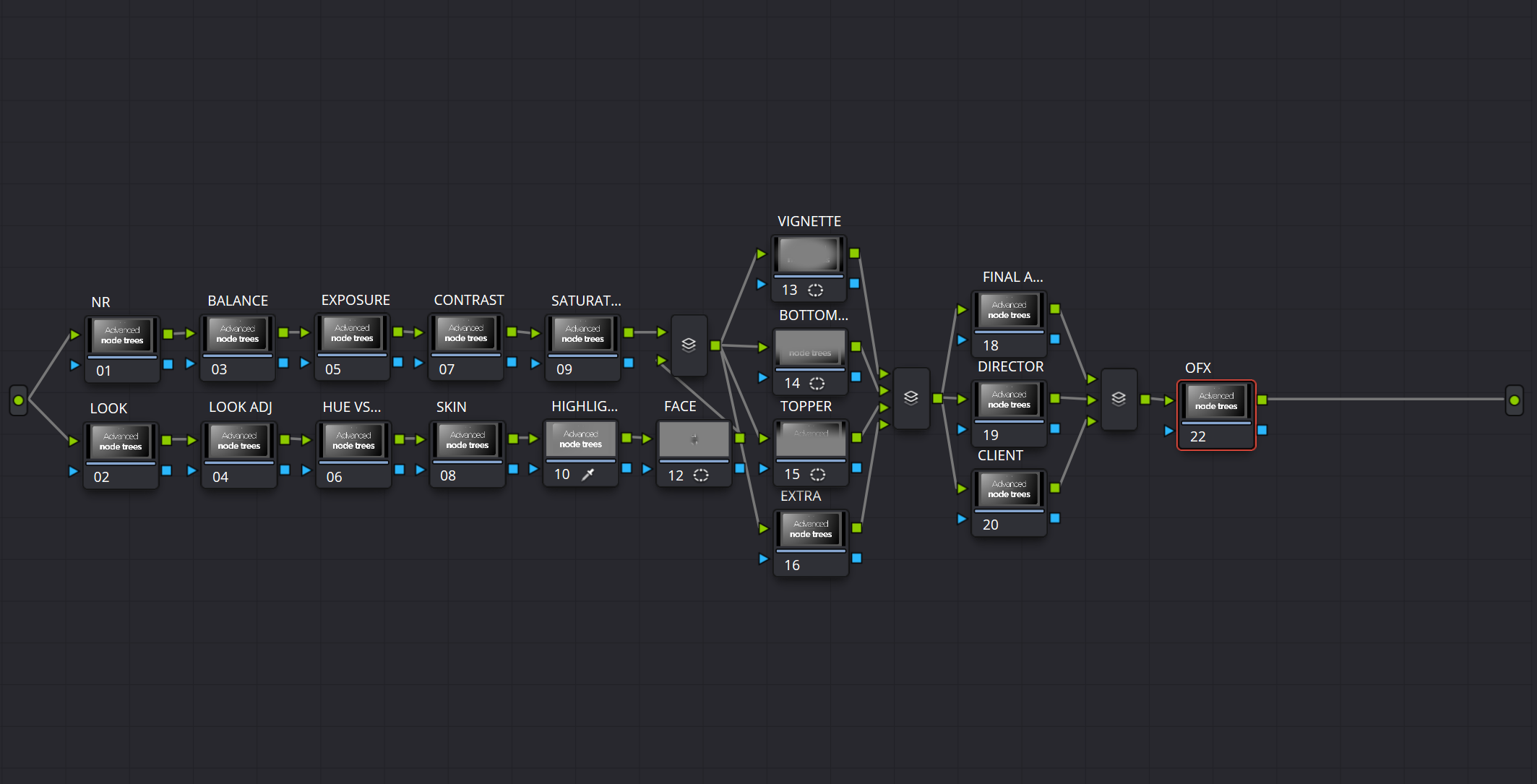The image size is (1537, 784).
Task: Select the eyedropper qualifier icon on node 10
Action: (590, 474)
